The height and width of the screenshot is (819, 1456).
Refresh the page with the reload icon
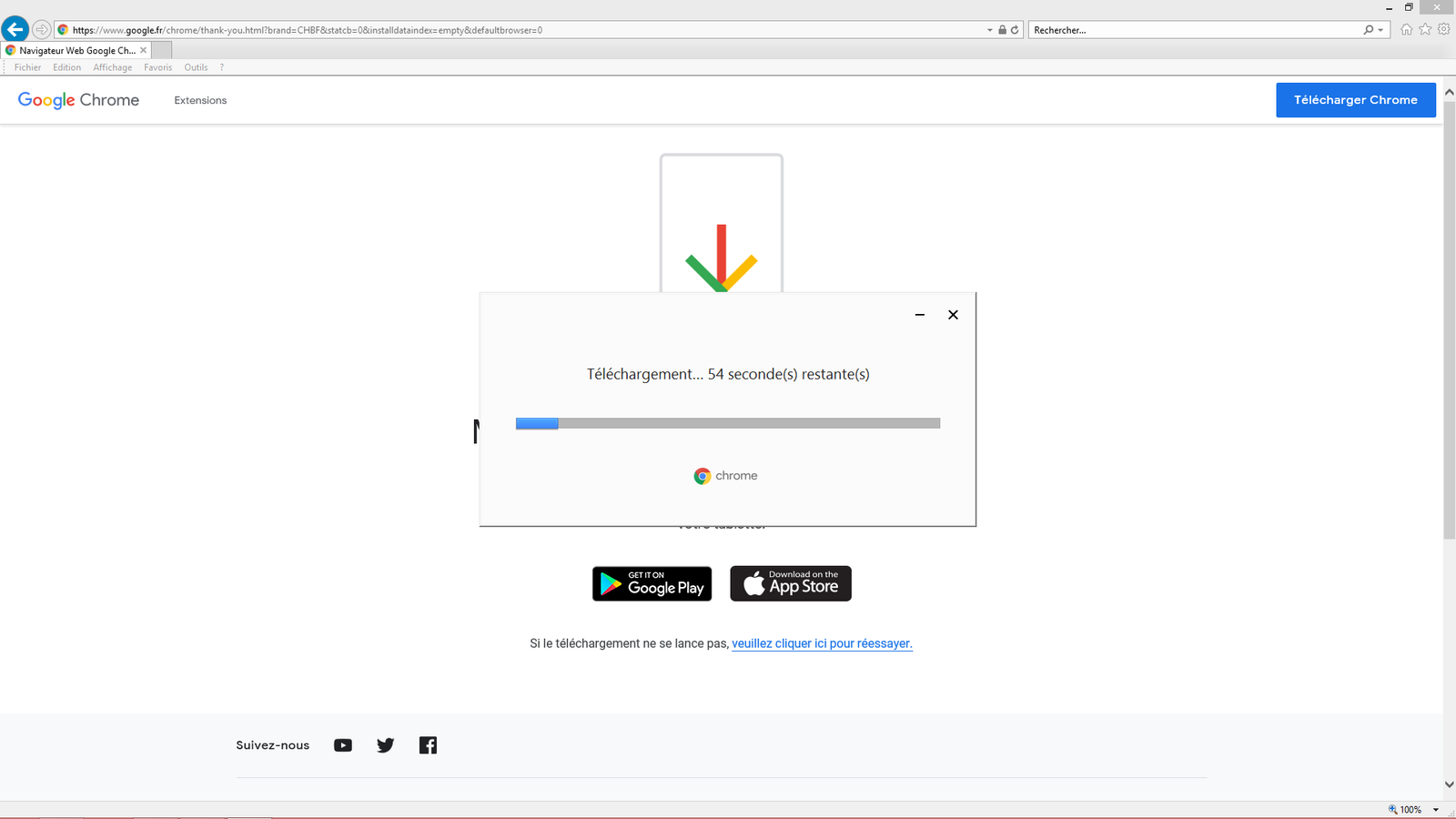point(1015,30)
